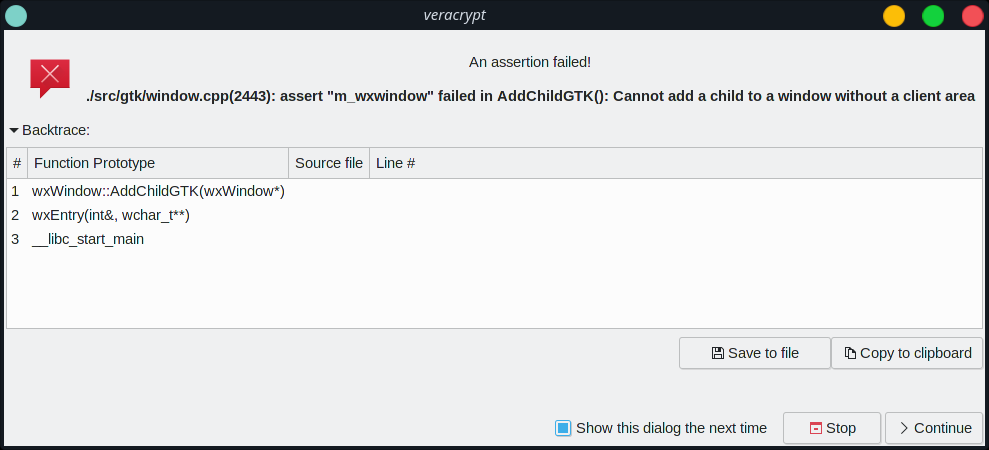Select the wxEntry(int&, wchar_t**) row
989x450 pixels.
pyautogui.click(x=494, y=215)
